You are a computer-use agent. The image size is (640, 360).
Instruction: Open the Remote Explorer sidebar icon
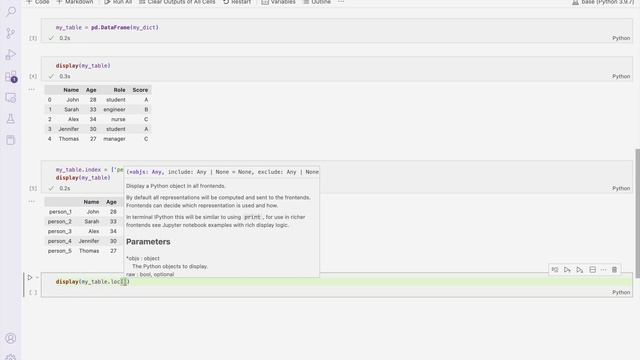(x=11, y=98)
